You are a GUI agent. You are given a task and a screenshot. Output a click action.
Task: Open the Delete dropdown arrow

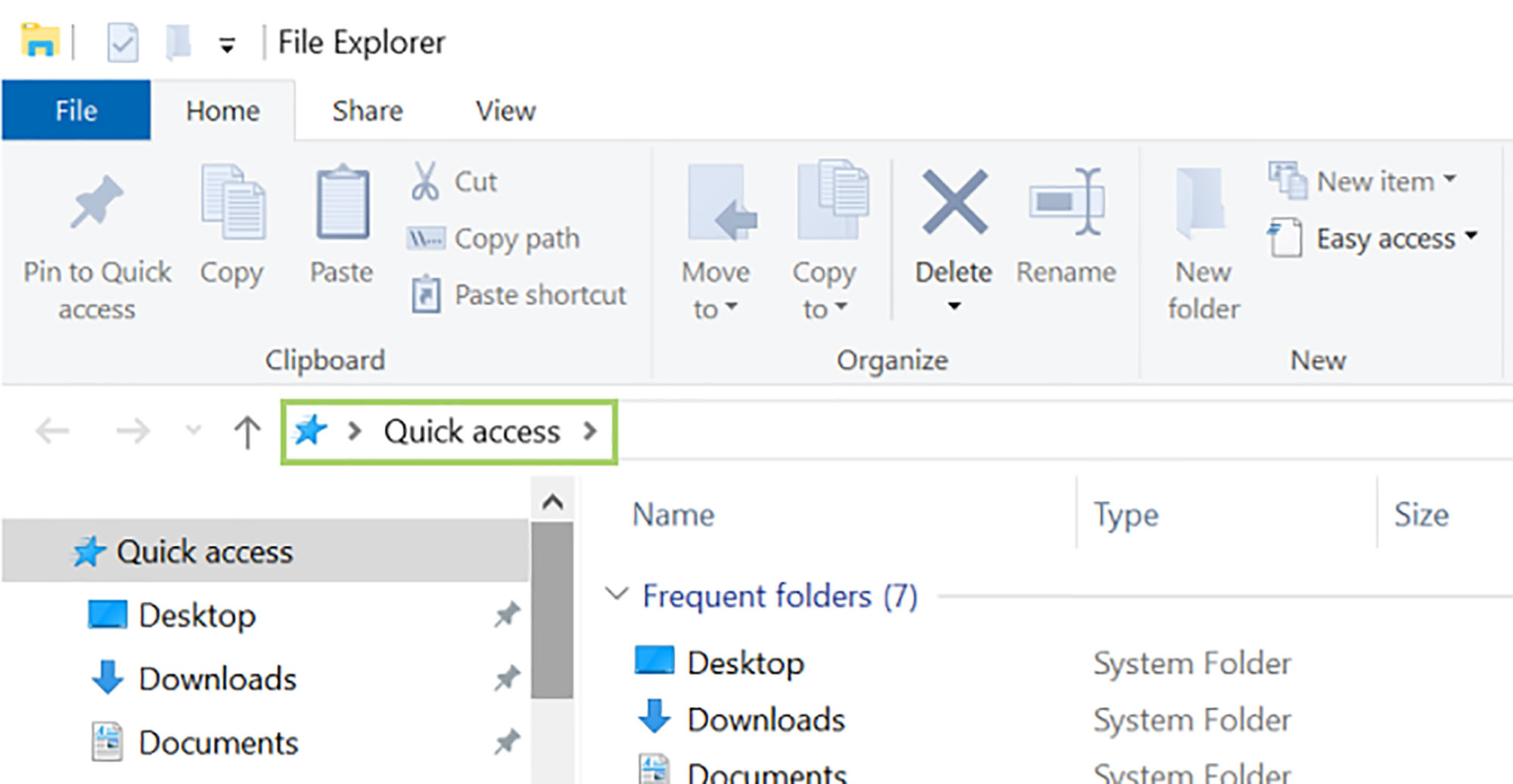click(x=955, y=306)
